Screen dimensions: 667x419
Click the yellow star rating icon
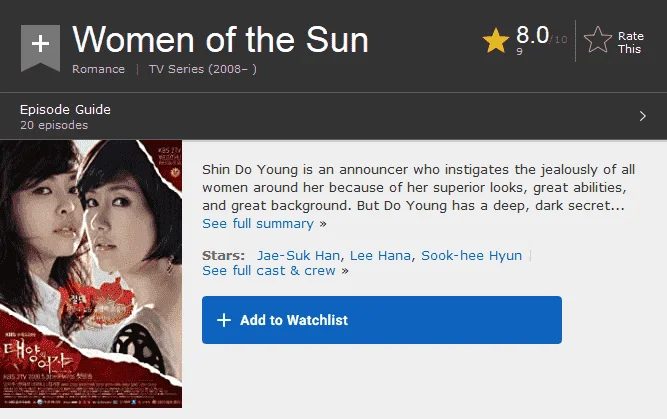point(496,40)
